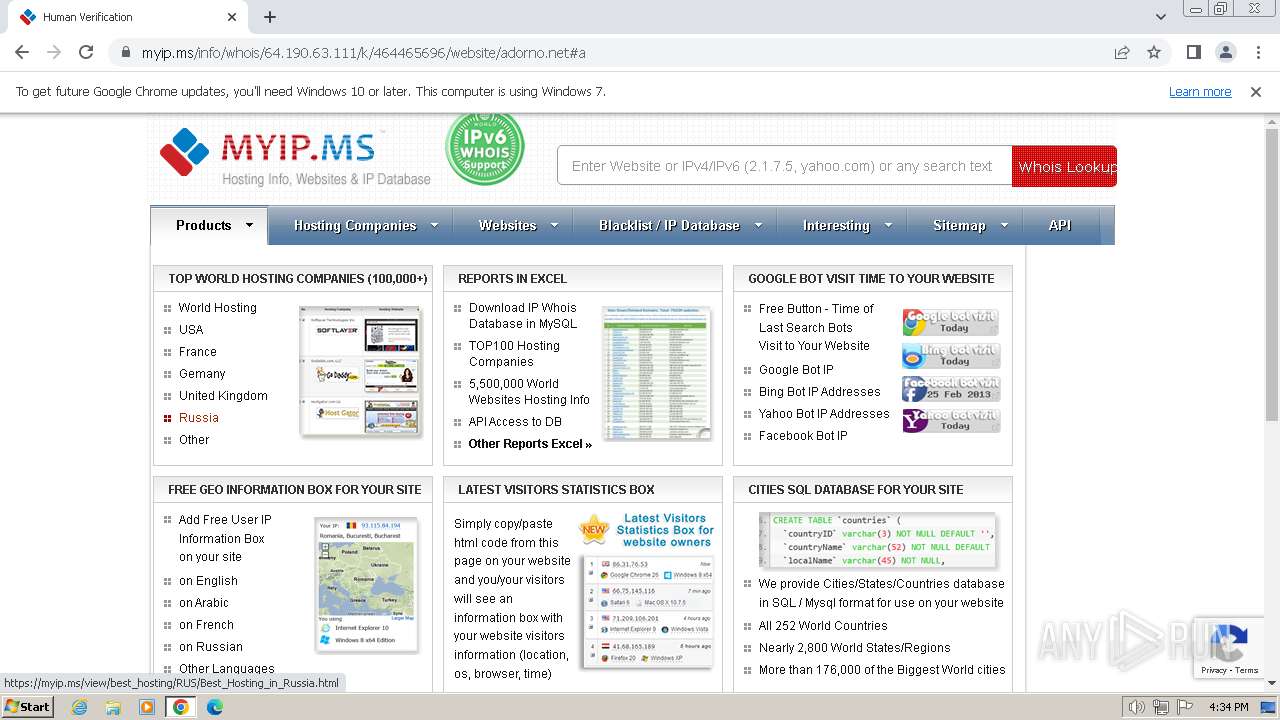Open the API Access to DB link
Screen dimensions: 1280x720
[x=515, y=422]
